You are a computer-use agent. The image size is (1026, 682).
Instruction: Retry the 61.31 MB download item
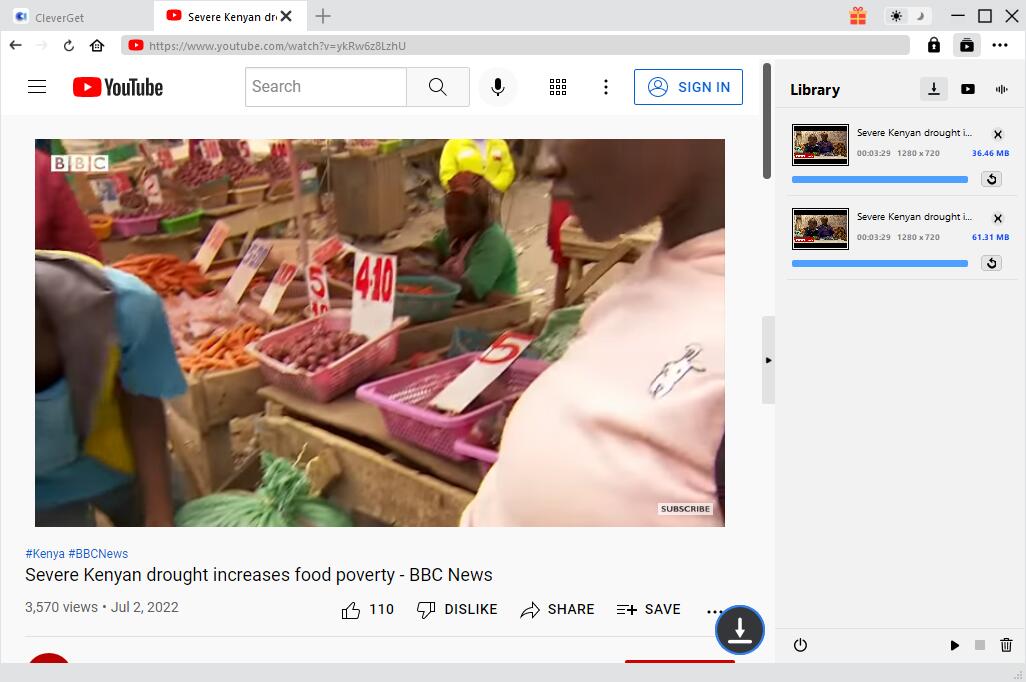coord(991,263)
